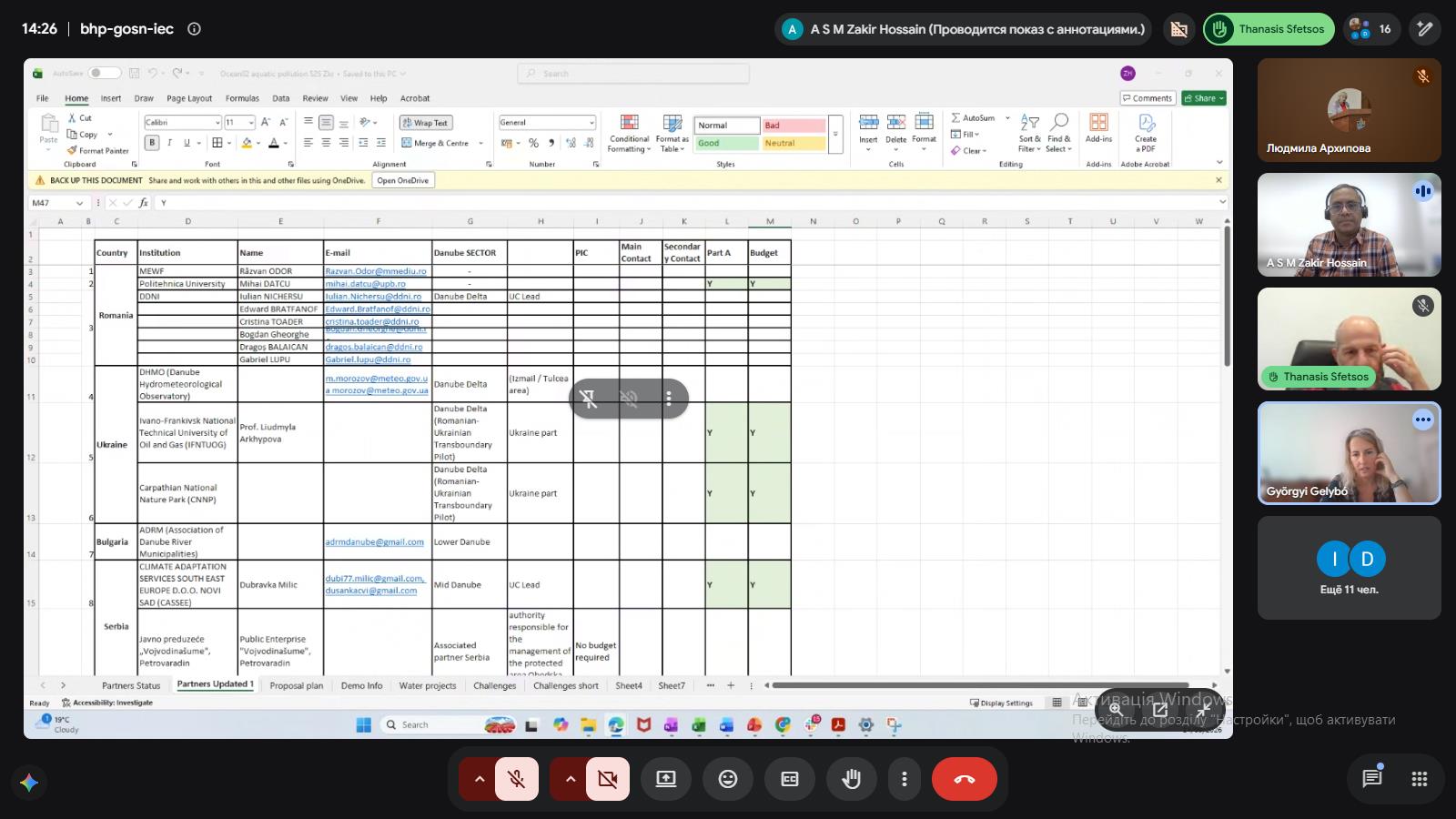This screenshot has width=1456, height=819.
Task: Click the red leave call button
Action: pos(965,779)
